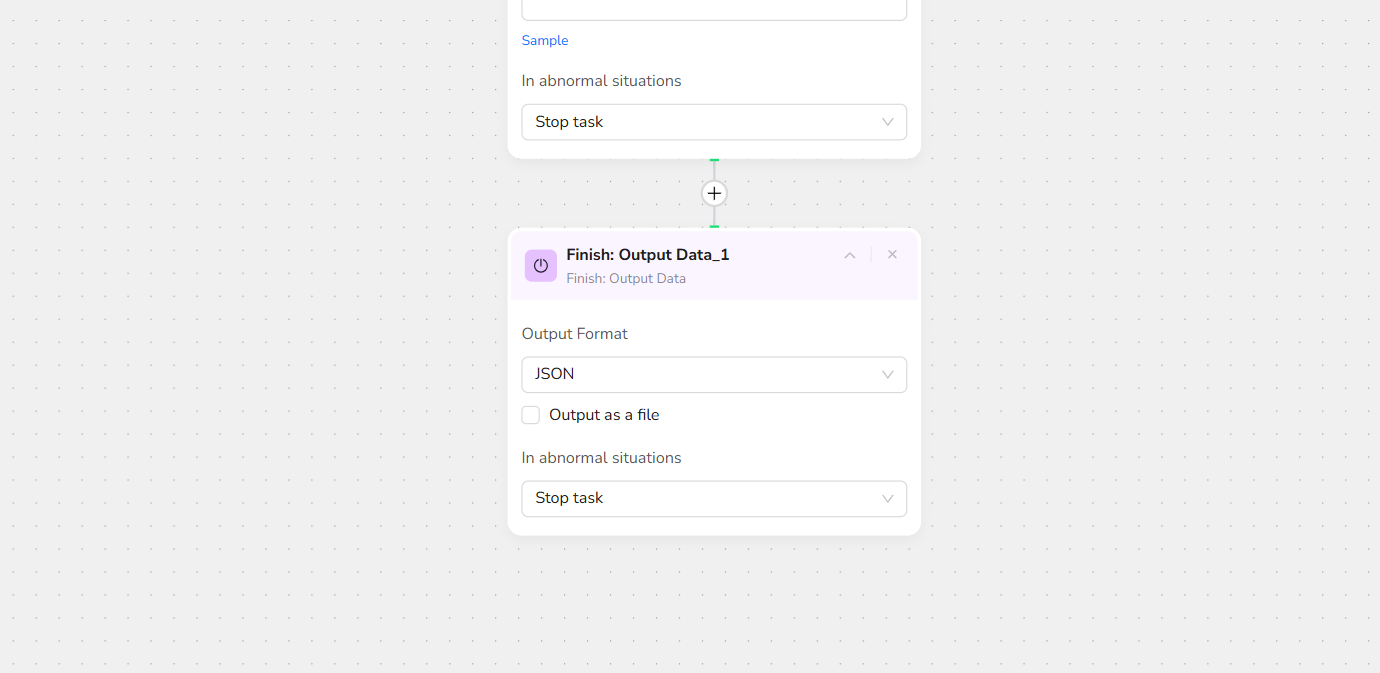
Task: Click green connector dot atop the Finish node
Action: pos(714,227)
